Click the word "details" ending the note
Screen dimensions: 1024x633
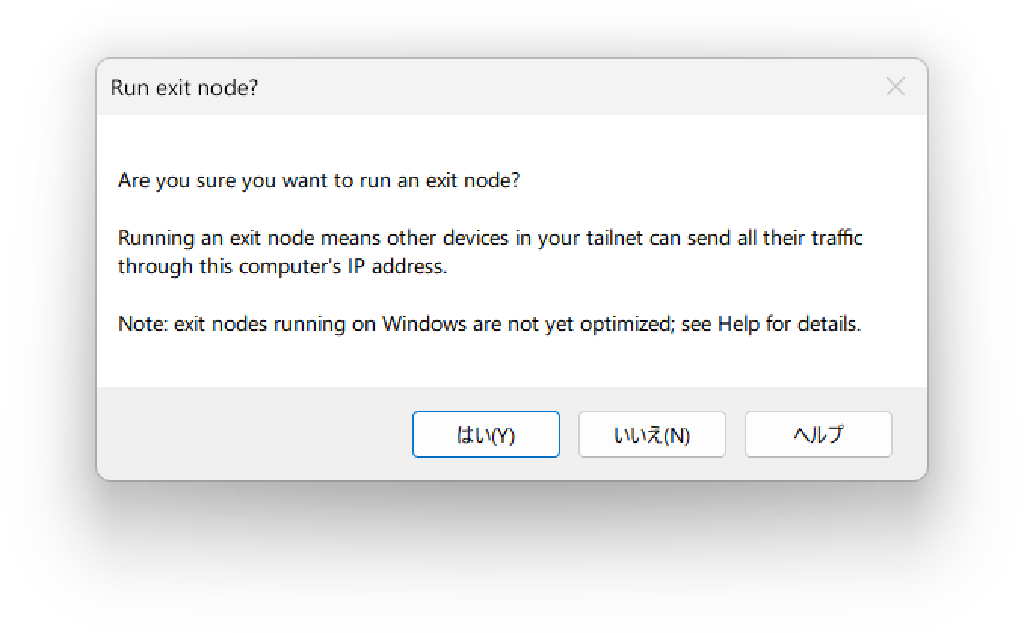click(x=829, y=325)
